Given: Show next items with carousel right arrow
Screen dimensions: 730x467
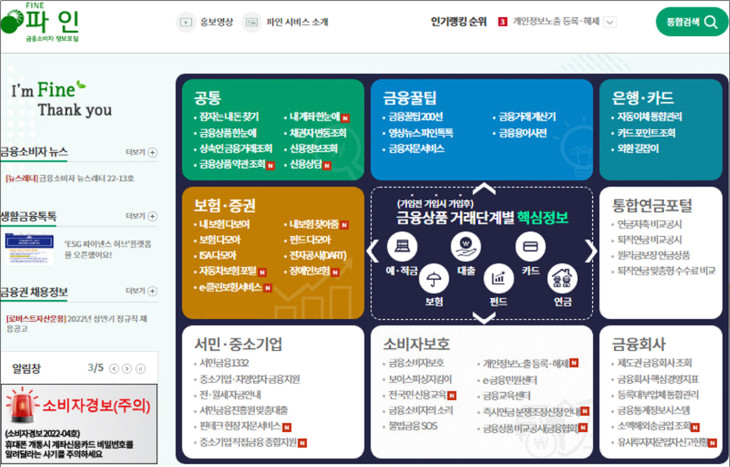Looking at the screenshot, I should (591, 252).
